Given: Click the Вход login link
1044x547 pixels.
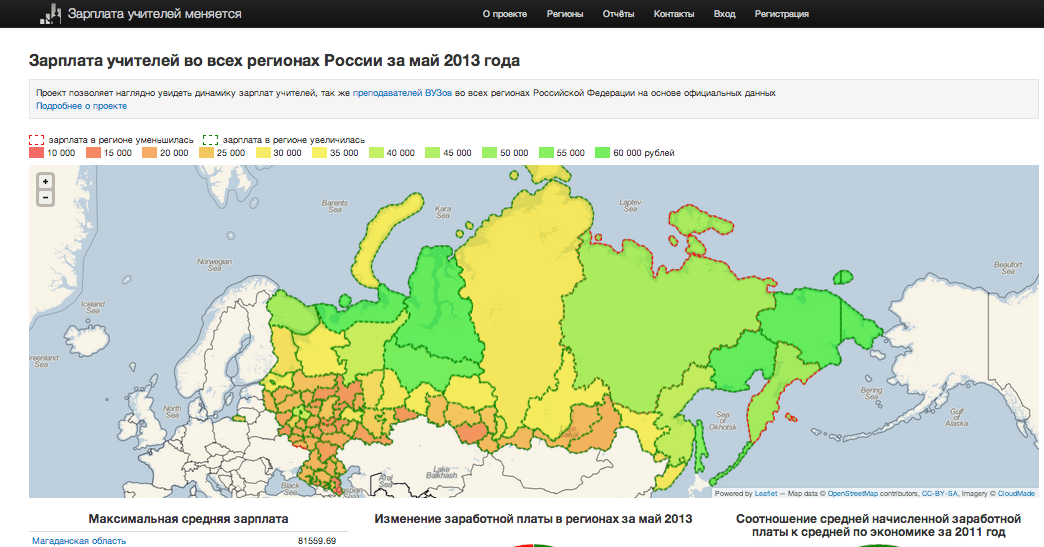Looking at the screenshot, I should click(x=725, y=14).
